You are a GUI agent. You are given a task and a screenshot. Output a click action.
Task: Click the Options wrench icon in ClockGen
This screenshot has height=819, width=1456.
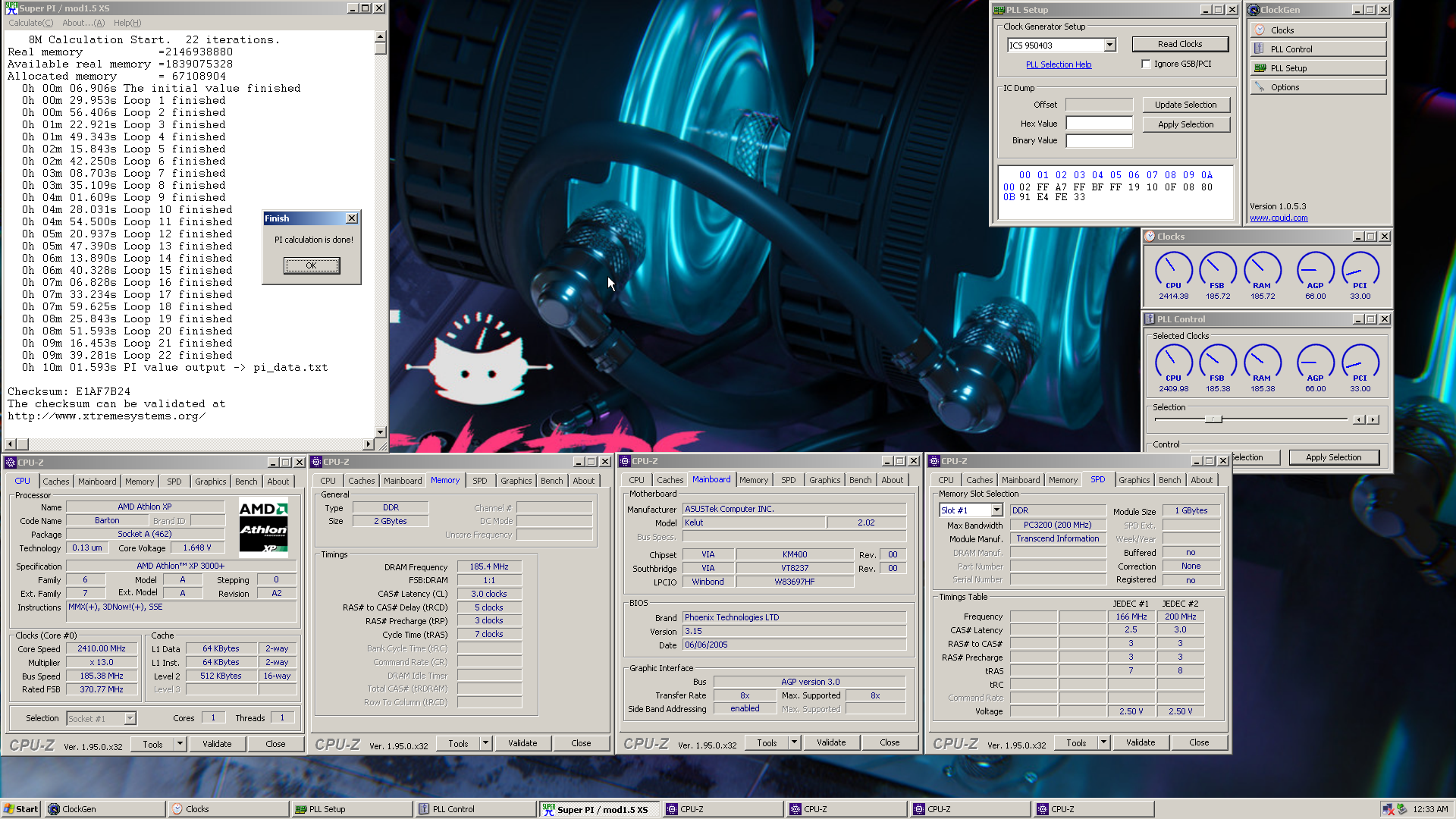click(1260, 87)
